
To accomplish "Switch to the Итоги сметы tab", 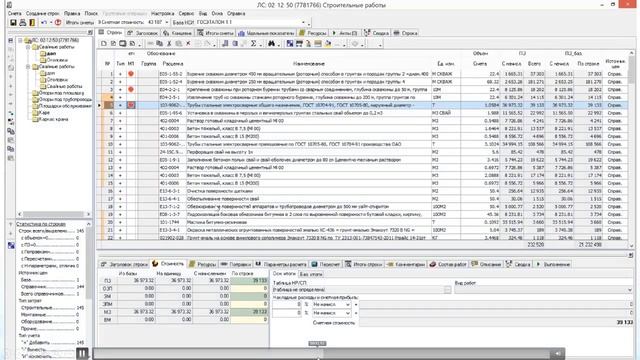I will coord(215,33).
